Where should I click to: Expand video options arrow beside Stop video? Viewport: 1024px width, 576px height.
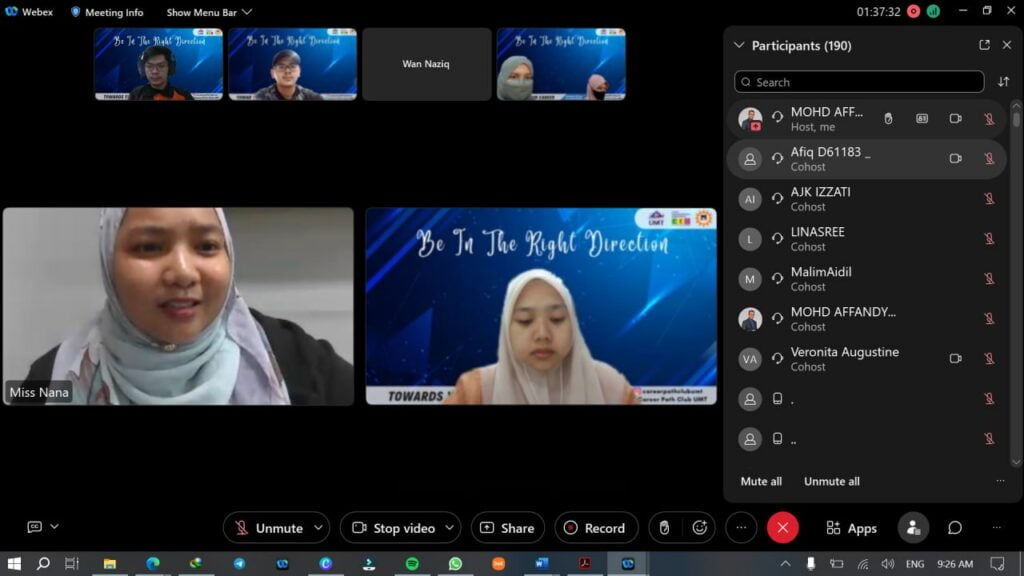point(451,527)
